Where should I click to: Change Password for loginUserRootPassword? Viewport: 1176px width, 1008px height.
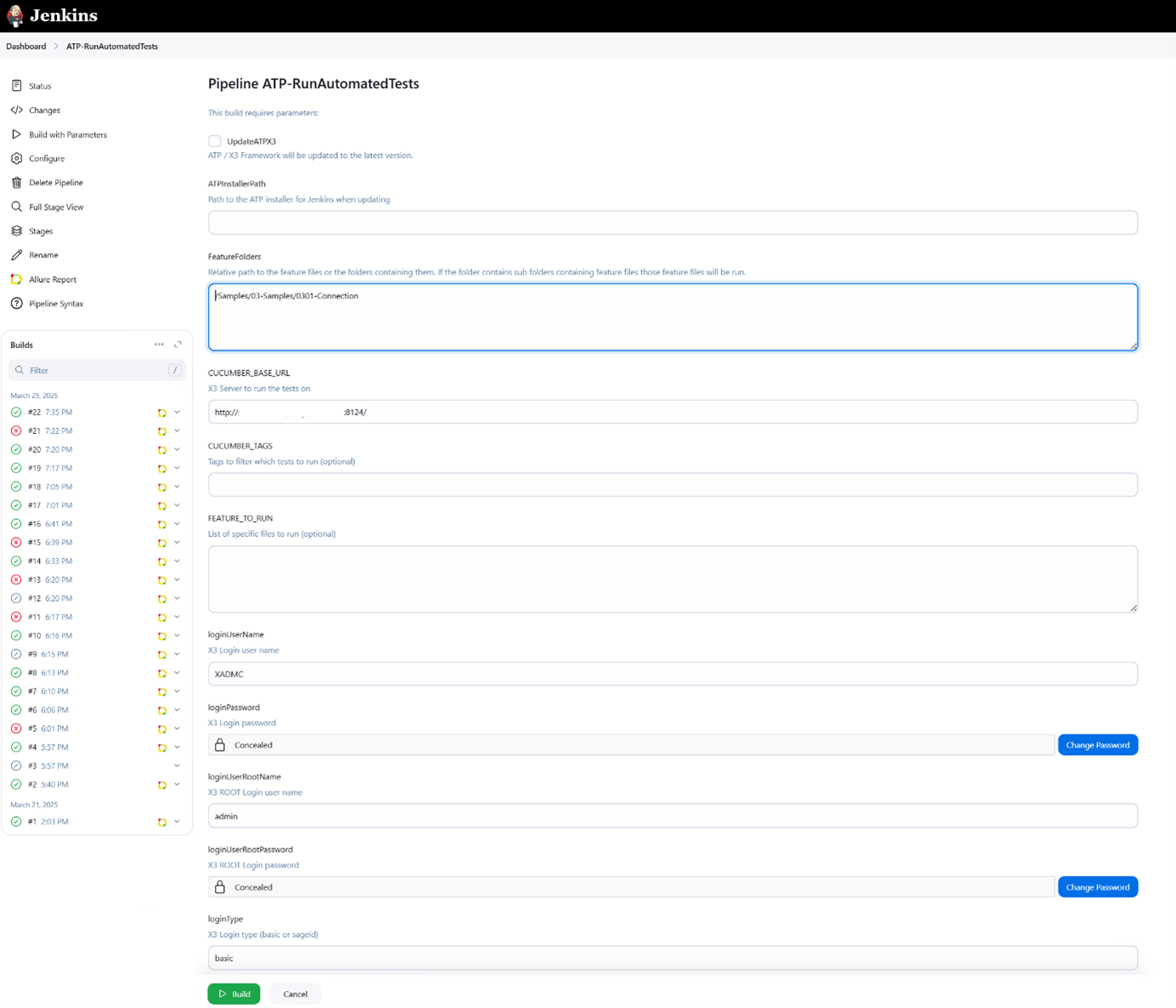coord(1098,887)
